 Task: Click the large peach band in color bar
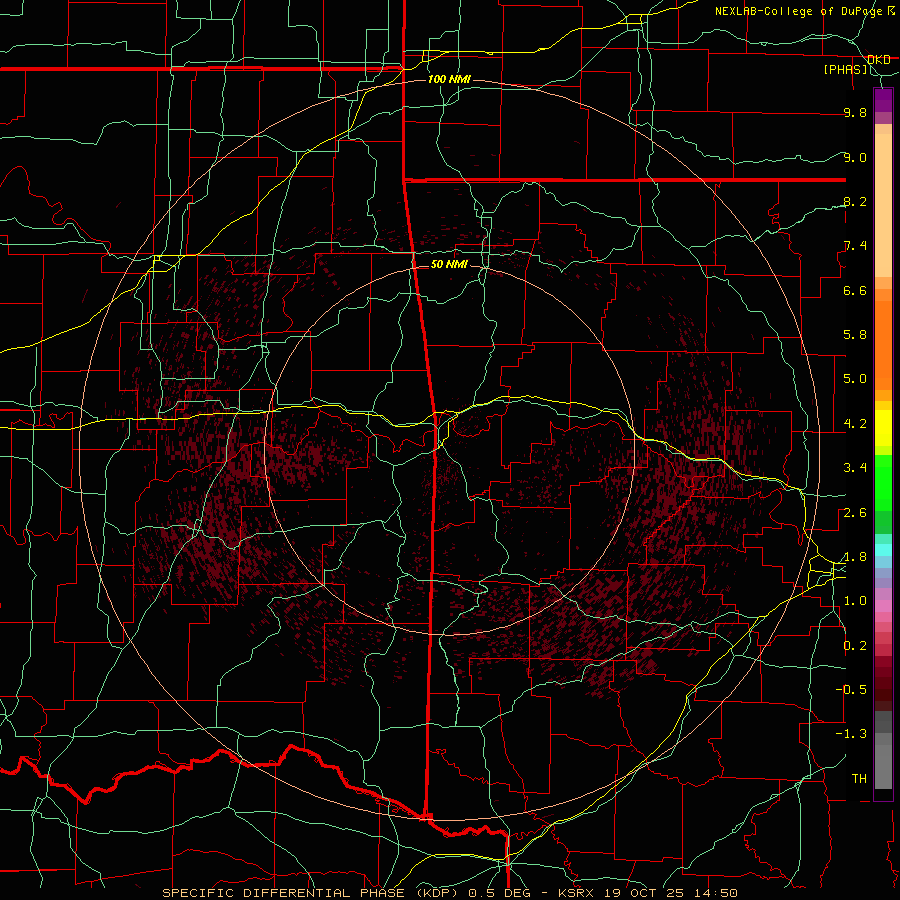(883, 205)
